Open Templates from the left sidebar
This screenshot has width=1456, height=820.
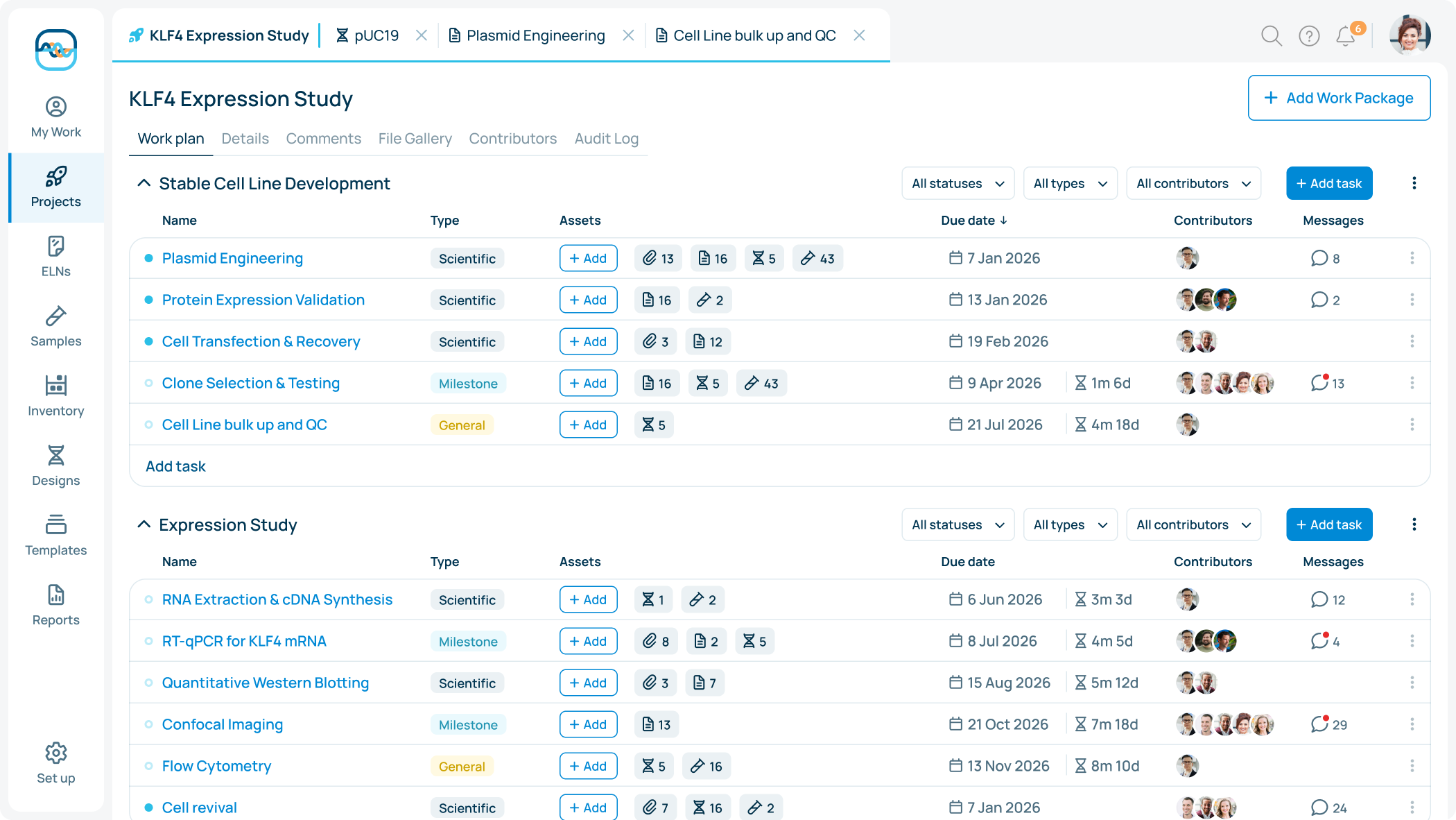tap(55, 536)
